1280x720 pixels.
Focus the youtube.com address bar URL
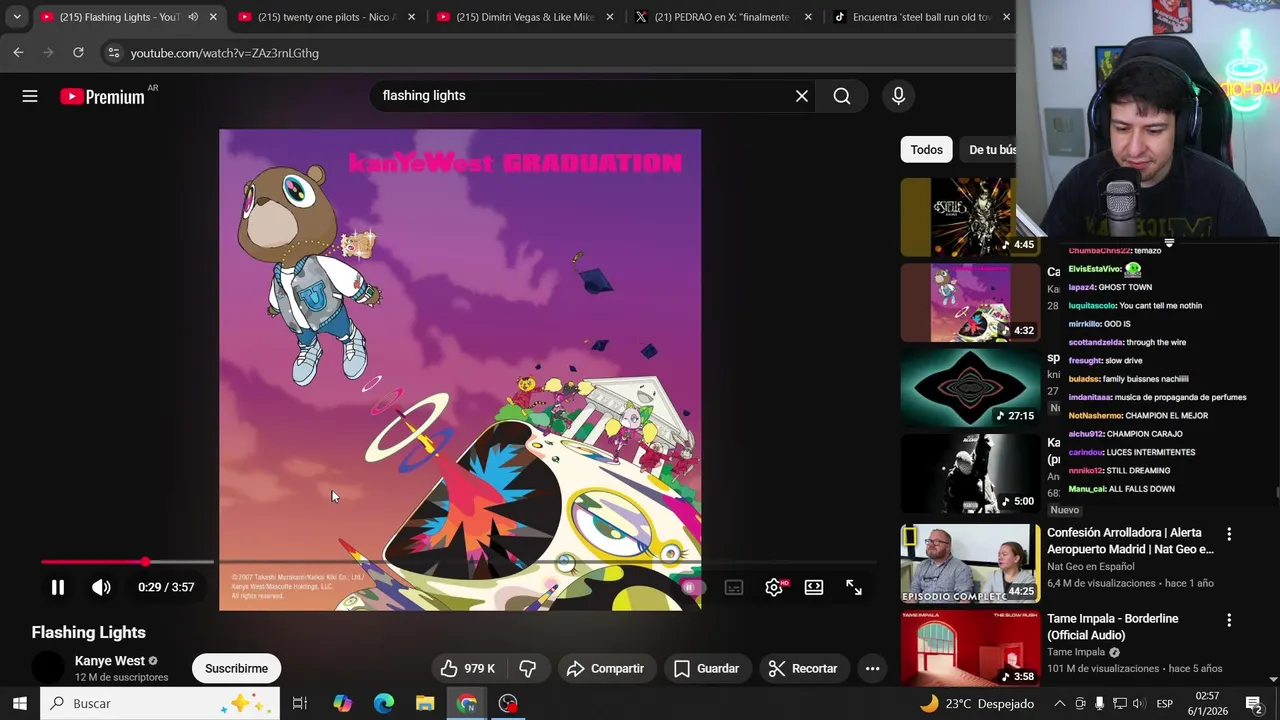[225, 53]
